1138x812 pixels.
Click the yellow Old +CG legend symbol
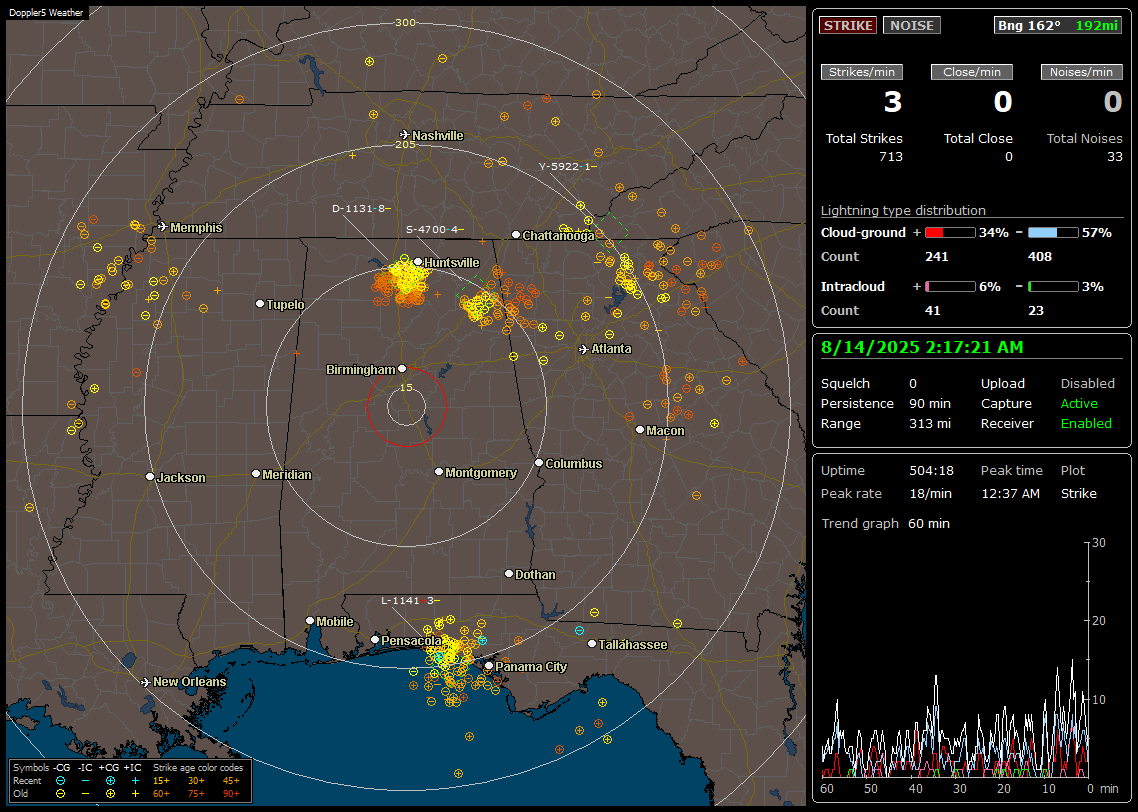point(110,794)
